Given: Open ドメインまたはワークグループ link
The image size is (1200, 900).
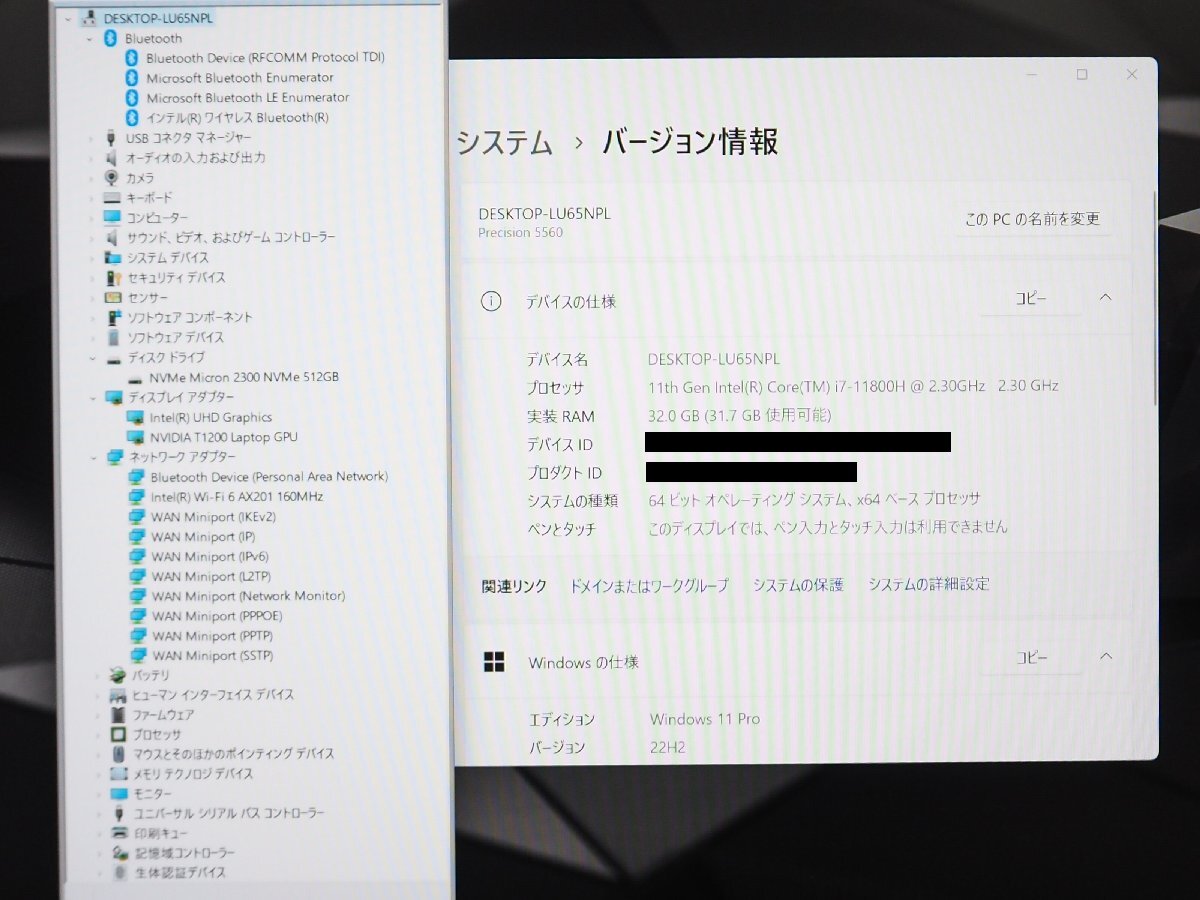Looking at the screenshot, I should [x=649, y=586].
